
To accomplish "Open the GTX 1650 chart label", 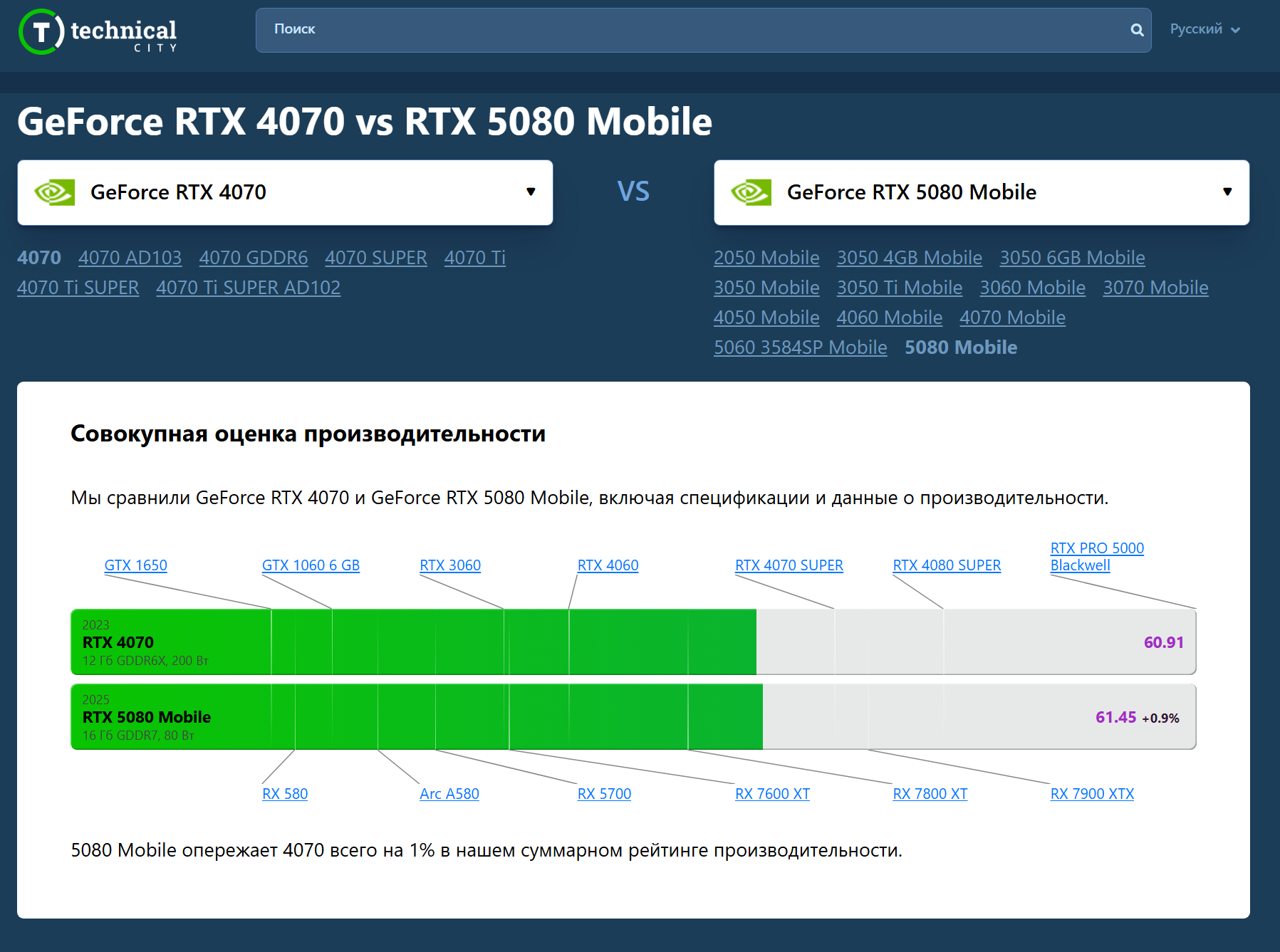I will [x=135, y=565].
